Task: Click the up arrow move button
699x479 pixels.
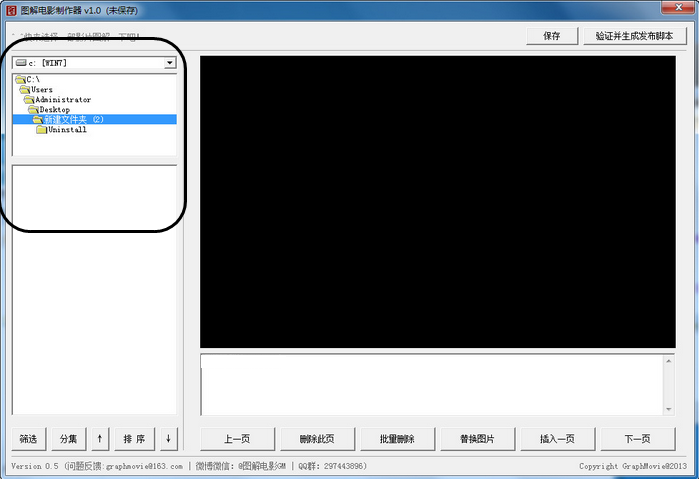Action: [100, 439]
